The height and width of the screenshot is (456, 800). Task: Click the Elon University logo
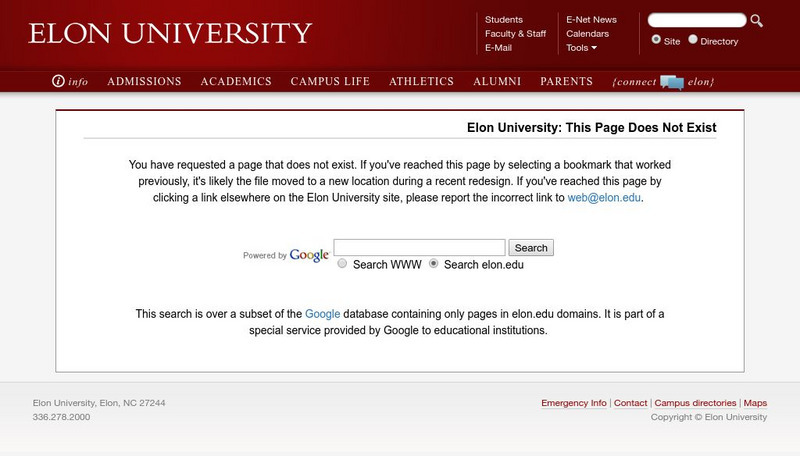click(170, 33)
